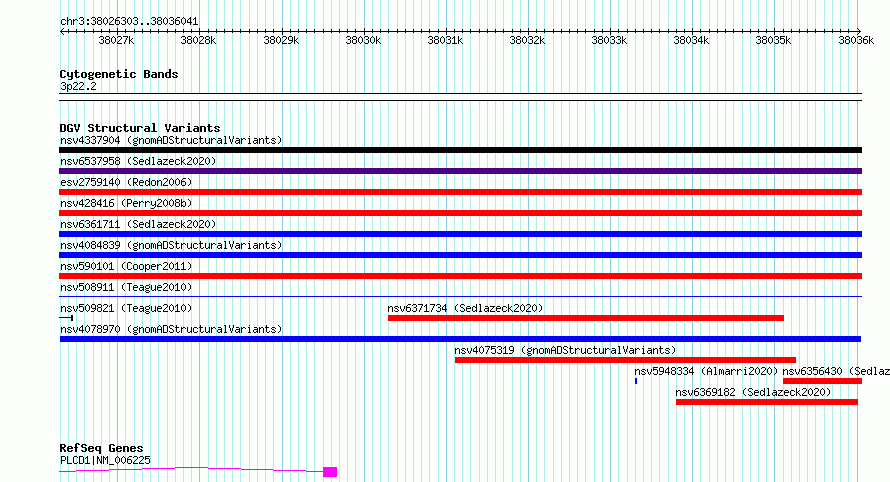This screenshot has width=890, height=482.
Task: Click the nsv4337904 (gnomADStructuralVariants) label
Action: (171, 140)
